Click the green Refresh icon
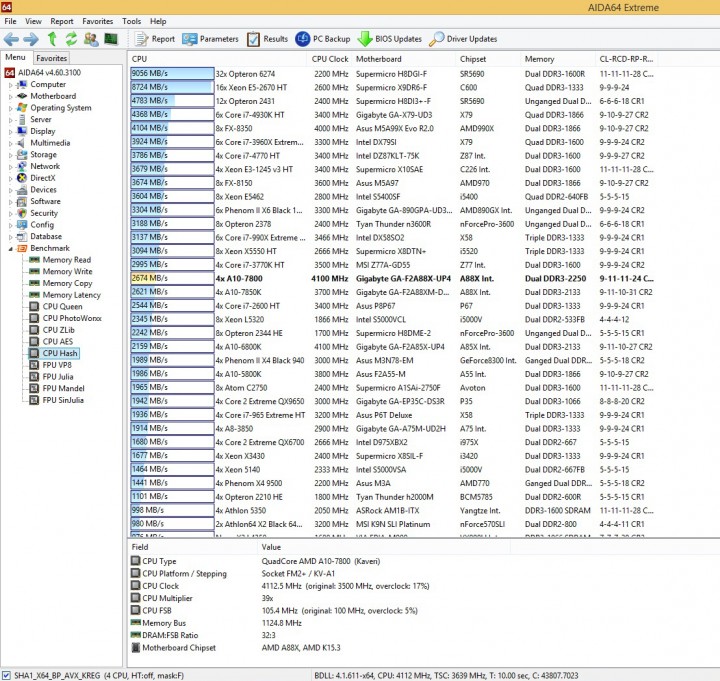The image size is (720, 681). click(x=71, y=39)
